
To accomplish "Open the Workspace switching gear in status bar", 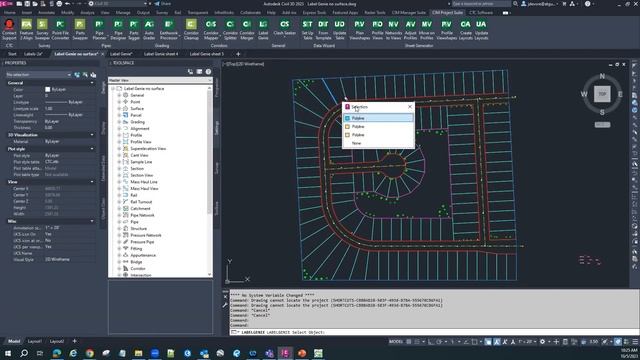I will [542, 342].
